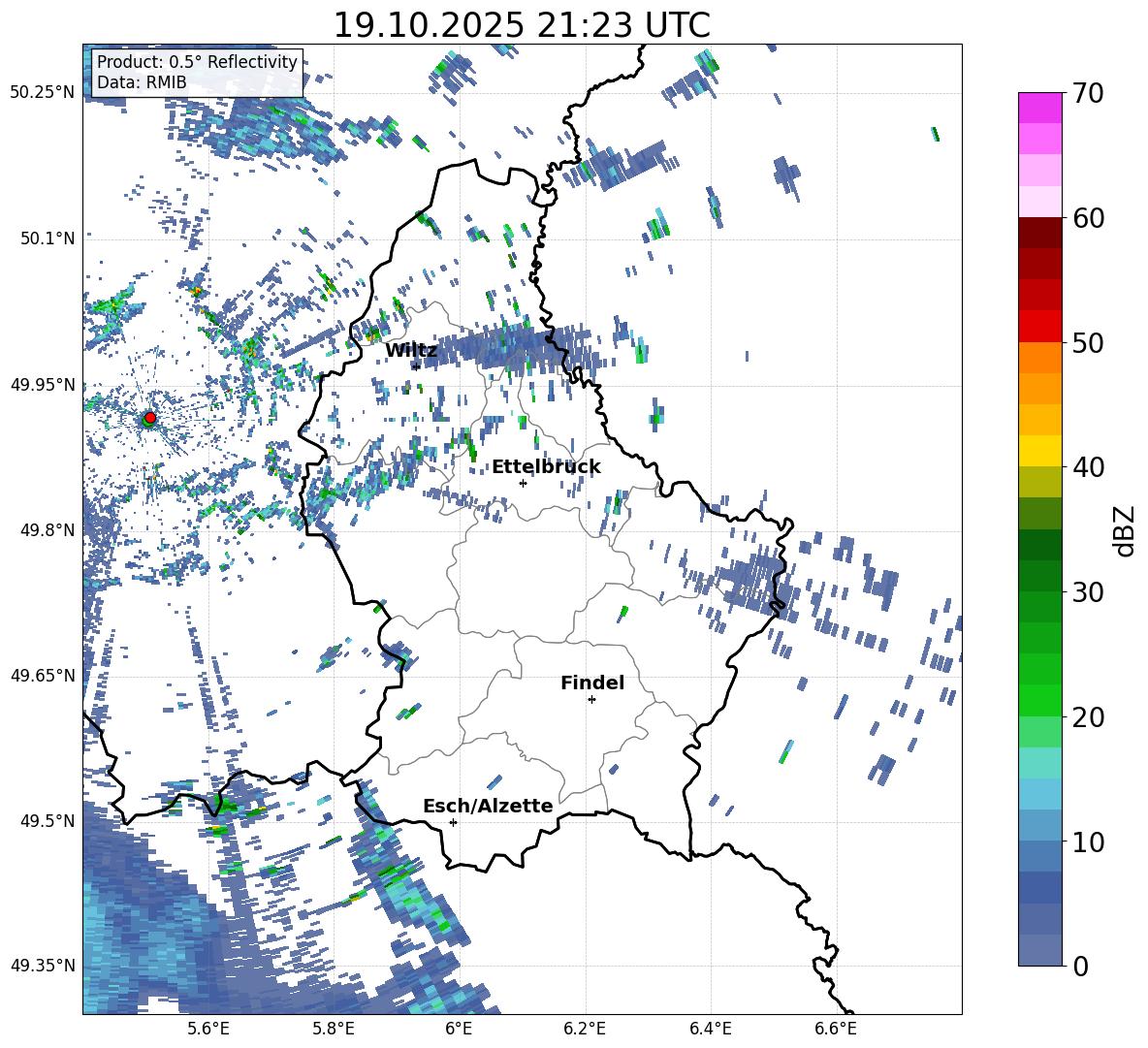Click the 6.6°E longitude label
Image resolution: width=1148 pixels, height=1048 pixels.
(836, 1029)
